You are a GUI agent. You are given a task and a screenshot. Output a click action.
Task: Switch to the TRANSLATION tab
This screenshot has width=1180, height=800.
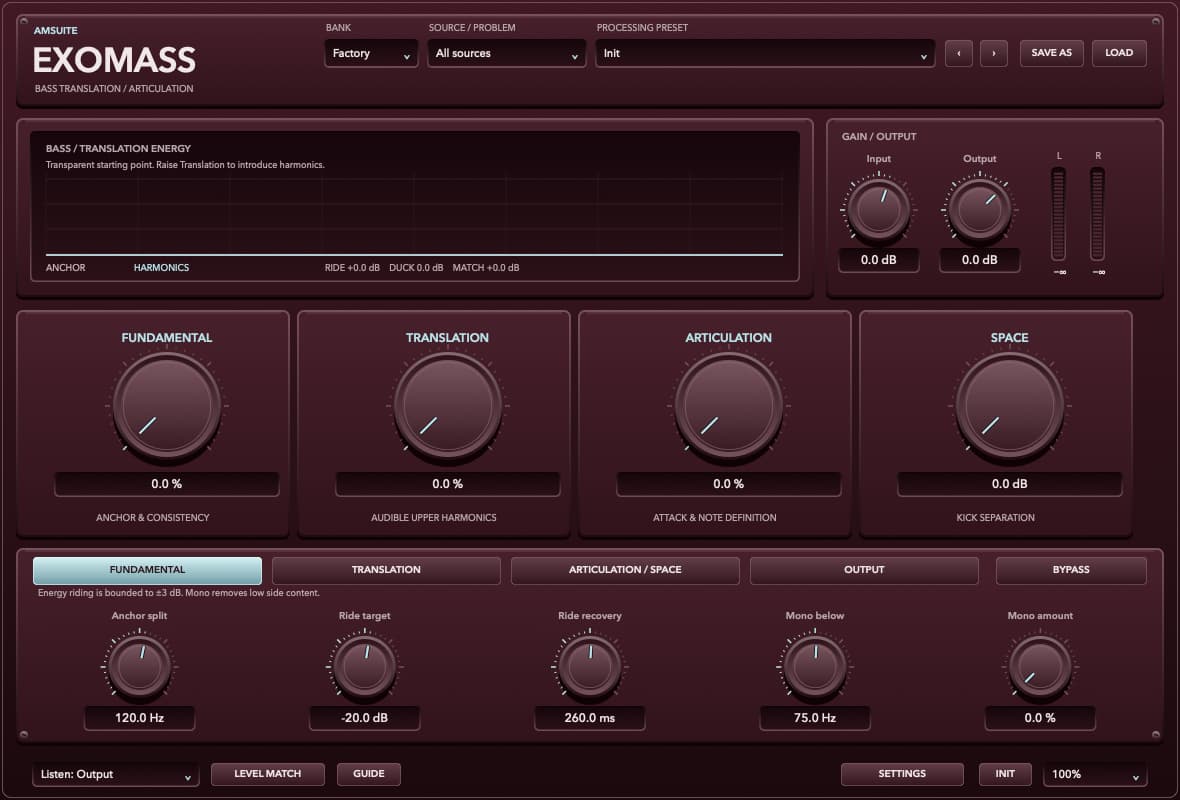pyautogui.click(x=386, y=570)
